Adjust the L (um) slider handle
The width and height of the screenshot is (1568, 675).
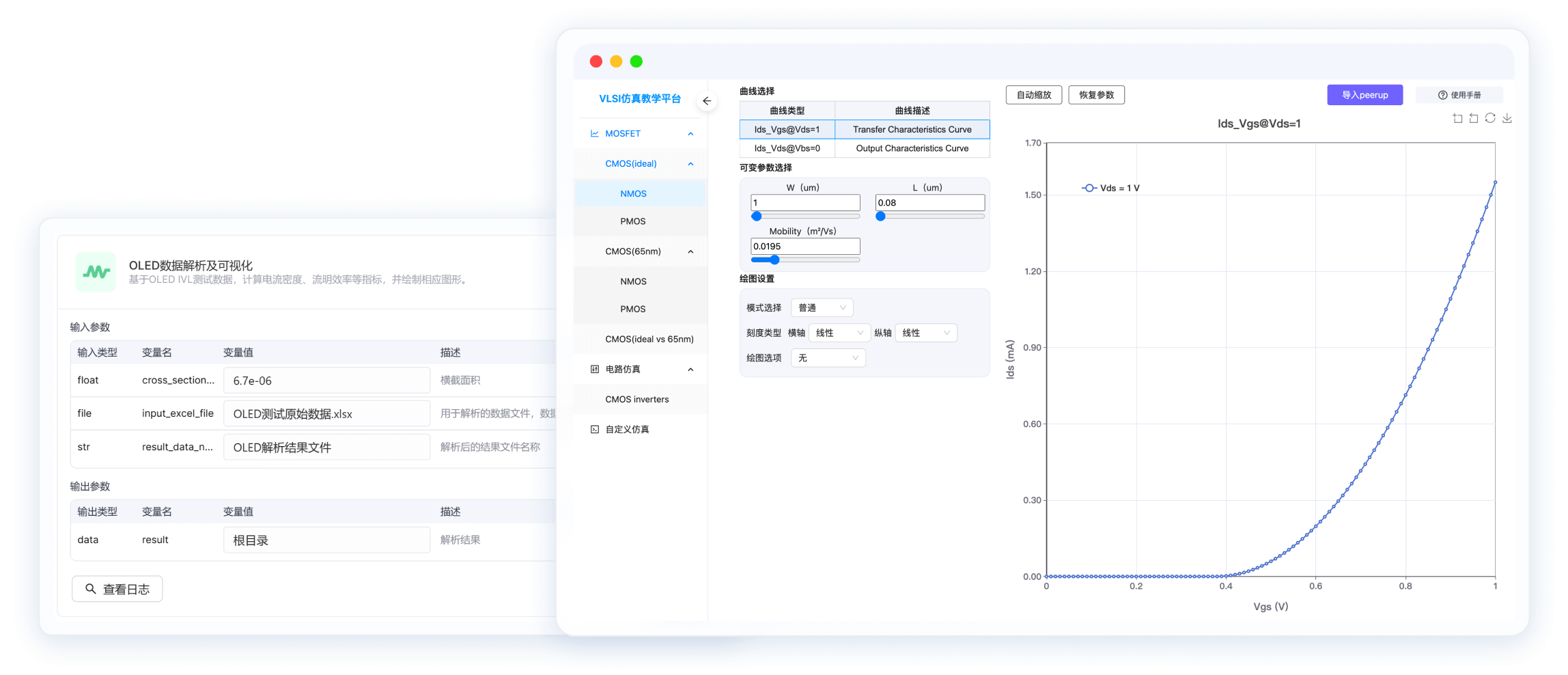pos(881,217)
